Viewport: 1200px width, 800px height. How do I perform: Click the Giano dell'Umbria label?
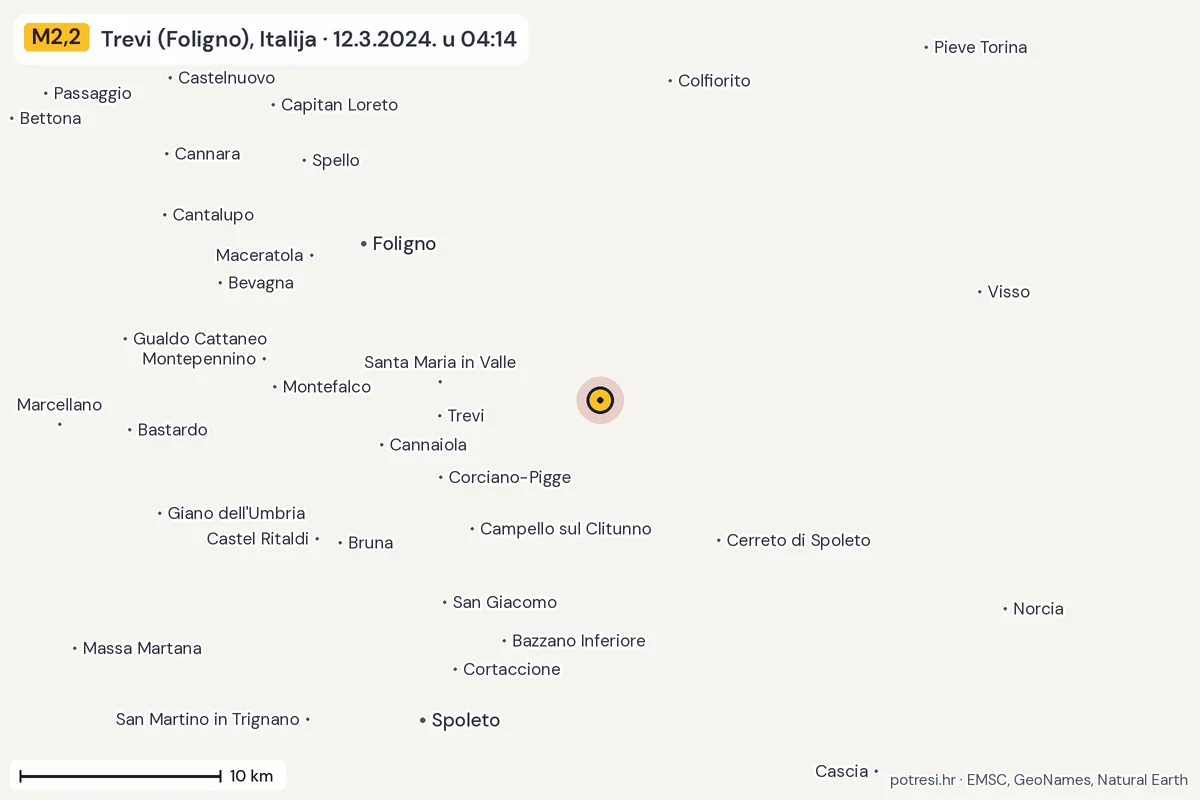[236, 514]
